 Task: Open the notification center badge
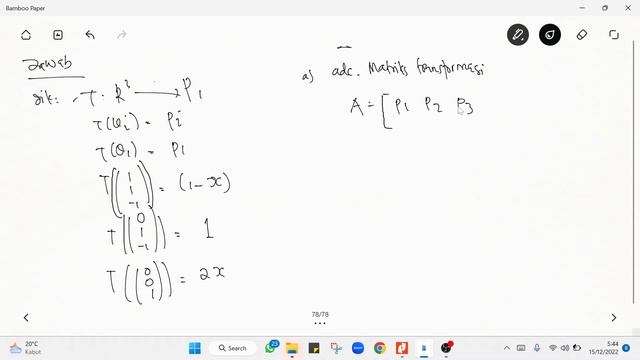coord(626,348)
